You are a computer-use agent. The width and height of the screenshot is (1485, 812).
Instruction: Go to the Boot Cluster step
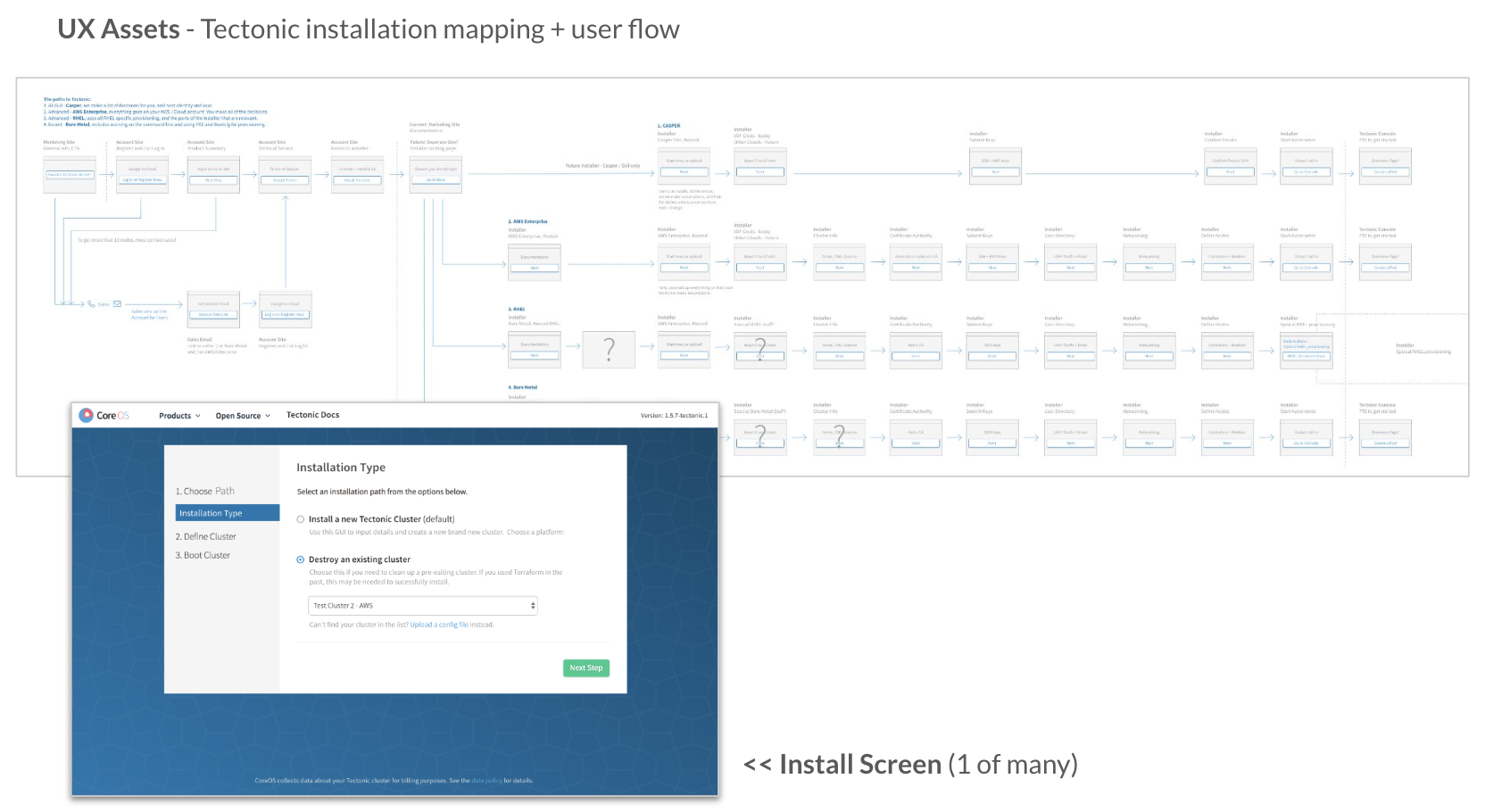206,556
